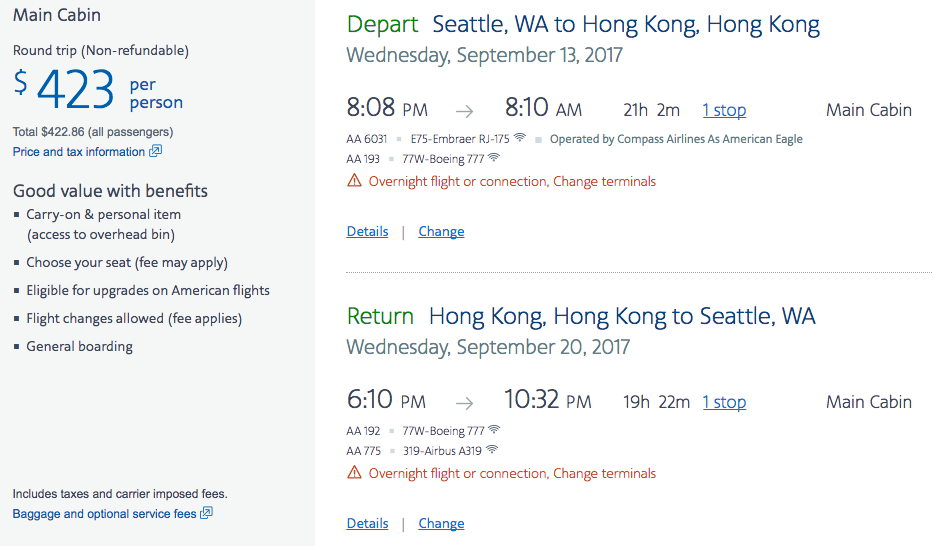Click external-link icon beside Baggage fees
This screenshot has width=933, height=546.
pos(206,514)
